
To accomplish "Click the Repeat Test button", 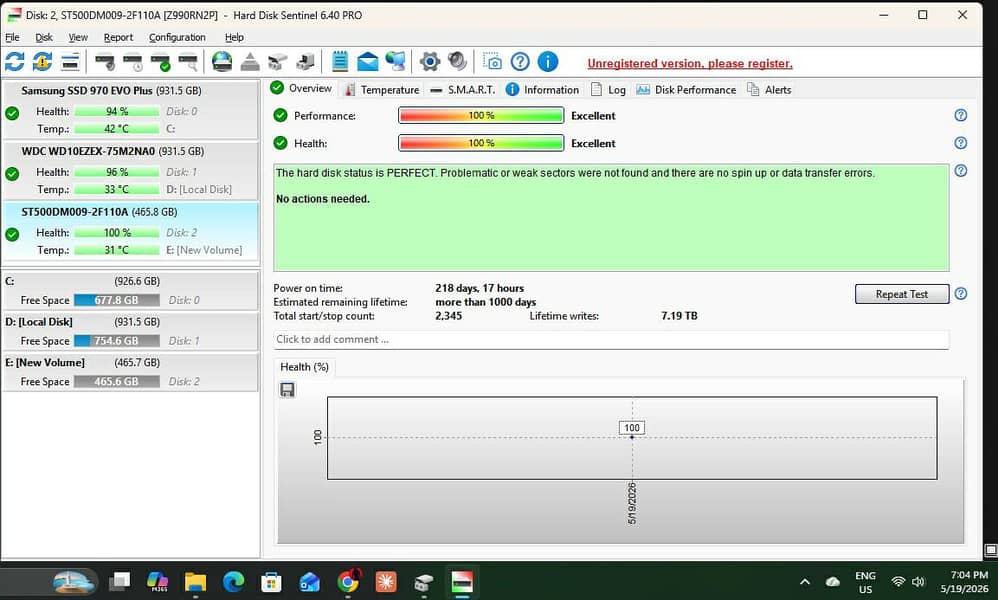I will [902, 294].
